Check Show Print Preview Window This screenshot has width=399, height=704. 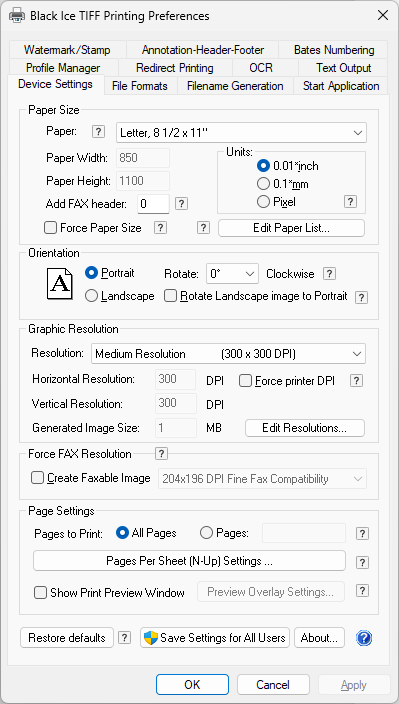(40, 593)
